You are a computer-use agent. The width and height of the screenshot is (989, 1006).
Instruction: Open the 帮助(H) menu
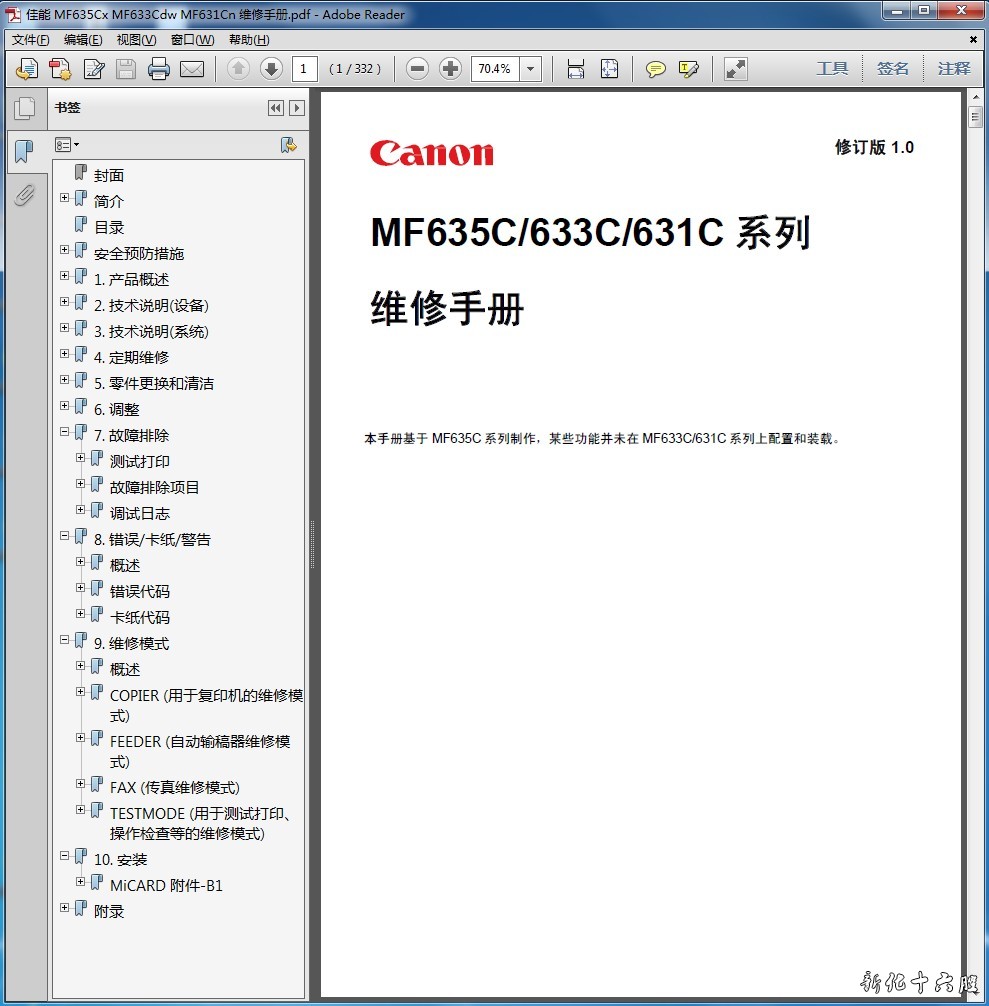click(x=249, y=40)
